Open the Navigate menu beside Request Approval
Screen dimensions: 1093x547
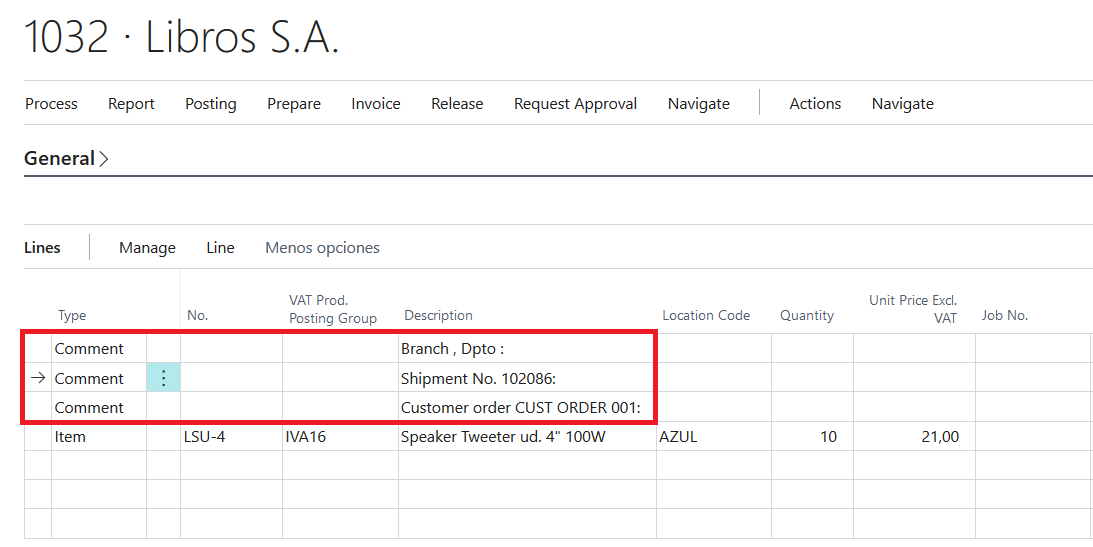click(x=698, y=104)
